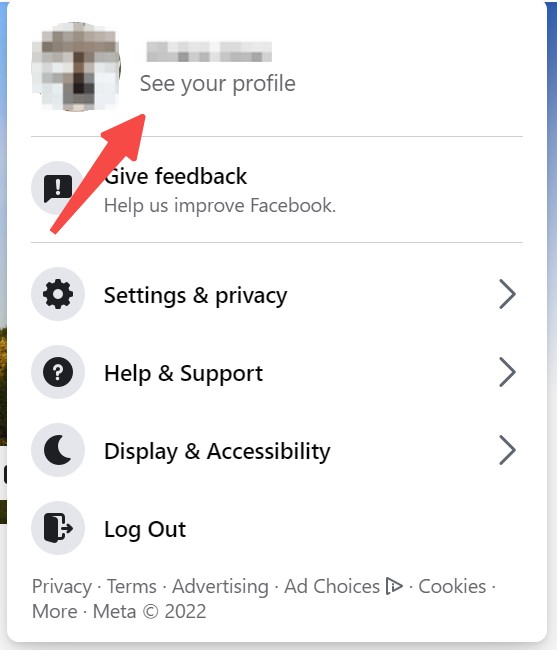
Task: Select the Log Out menu item
Action: point(277,528)
